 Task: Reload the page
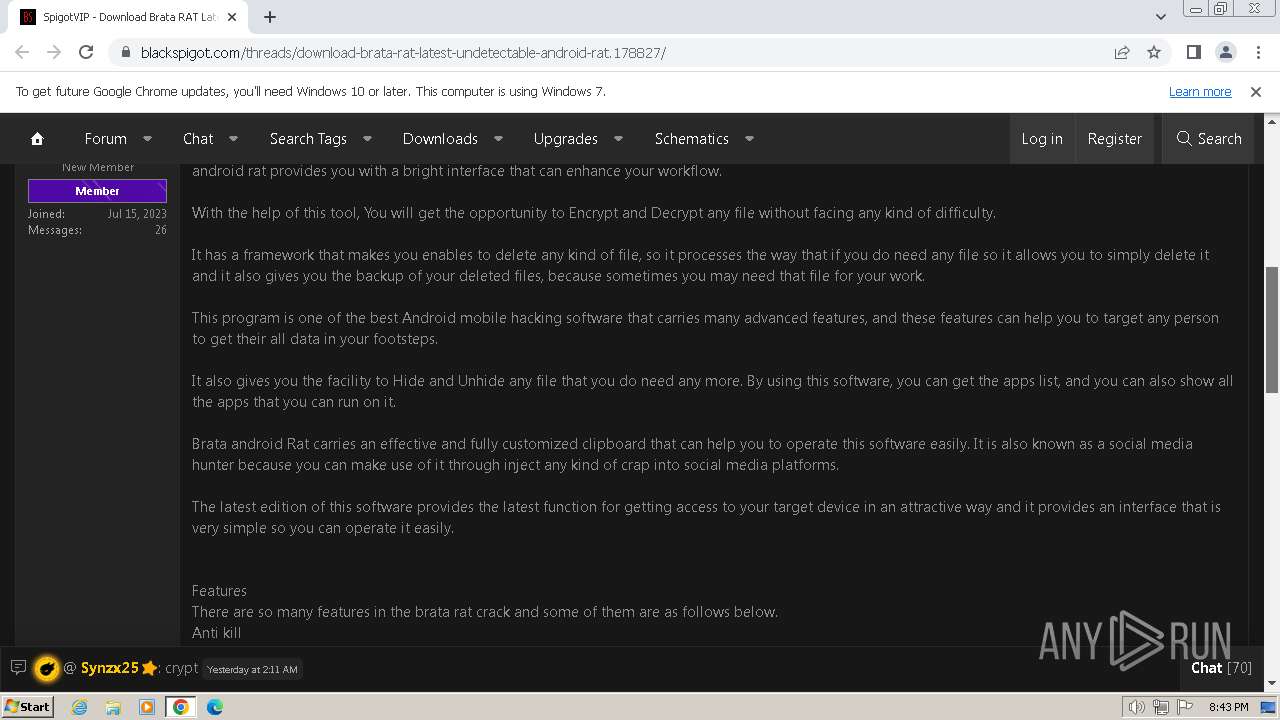pos(86,52)
